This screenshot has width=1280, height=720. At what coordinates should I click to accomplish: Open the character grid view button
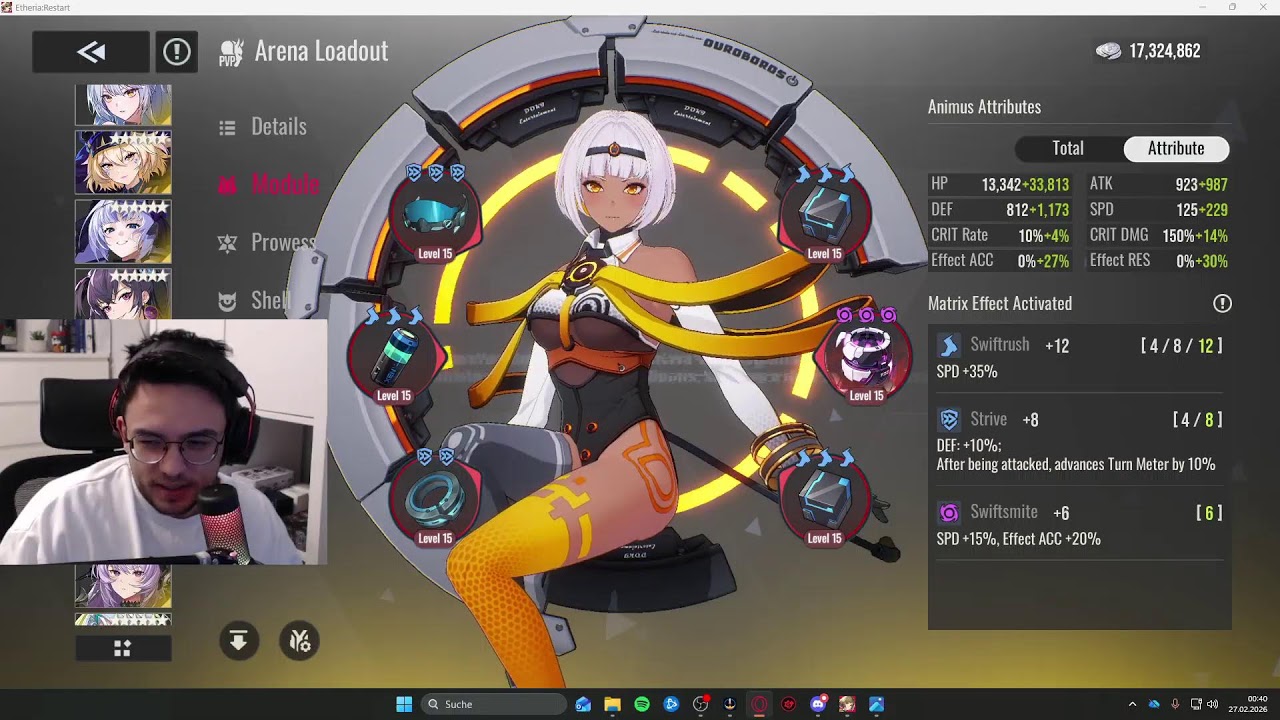point(123,649)
